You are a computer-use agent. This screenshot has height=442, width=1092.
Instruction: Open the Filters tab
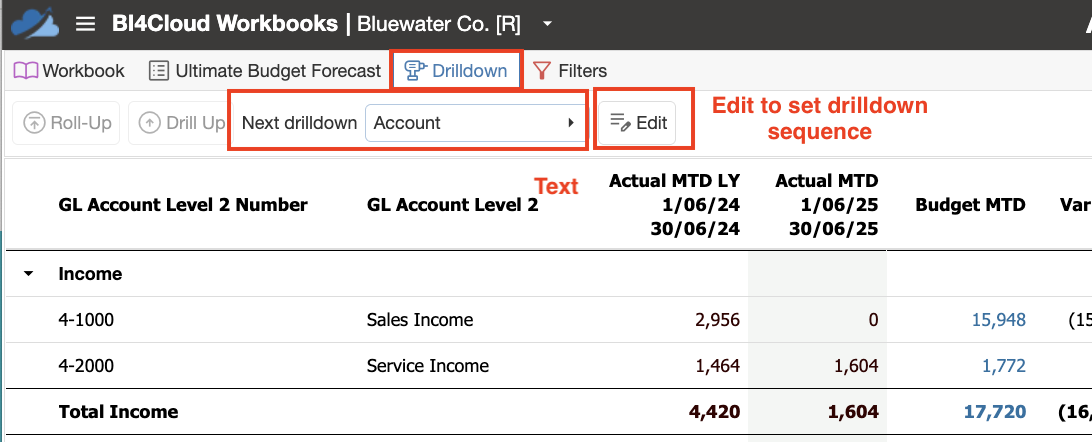tap(570, 71)
